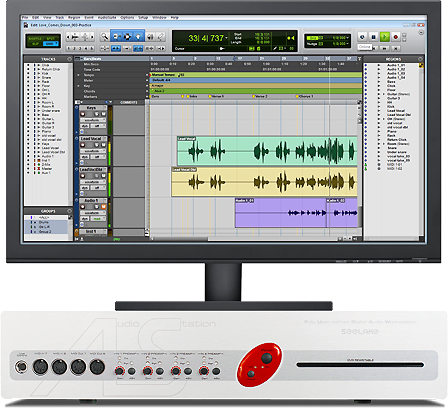The image size is (448, 408).
Task: Open the Nudge value dropdown arrow
Action: [347, 44]
